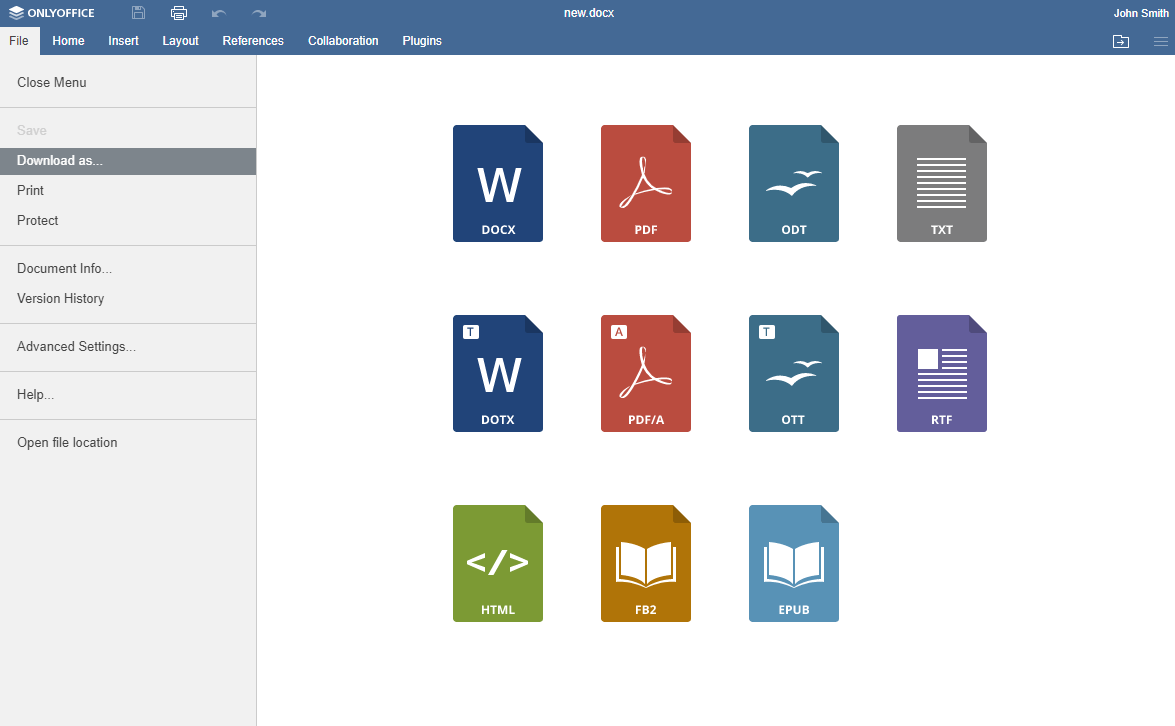The image size is (1175, 726).
Task: Click the Redo arrow icon
Action: tap(258, 13)
